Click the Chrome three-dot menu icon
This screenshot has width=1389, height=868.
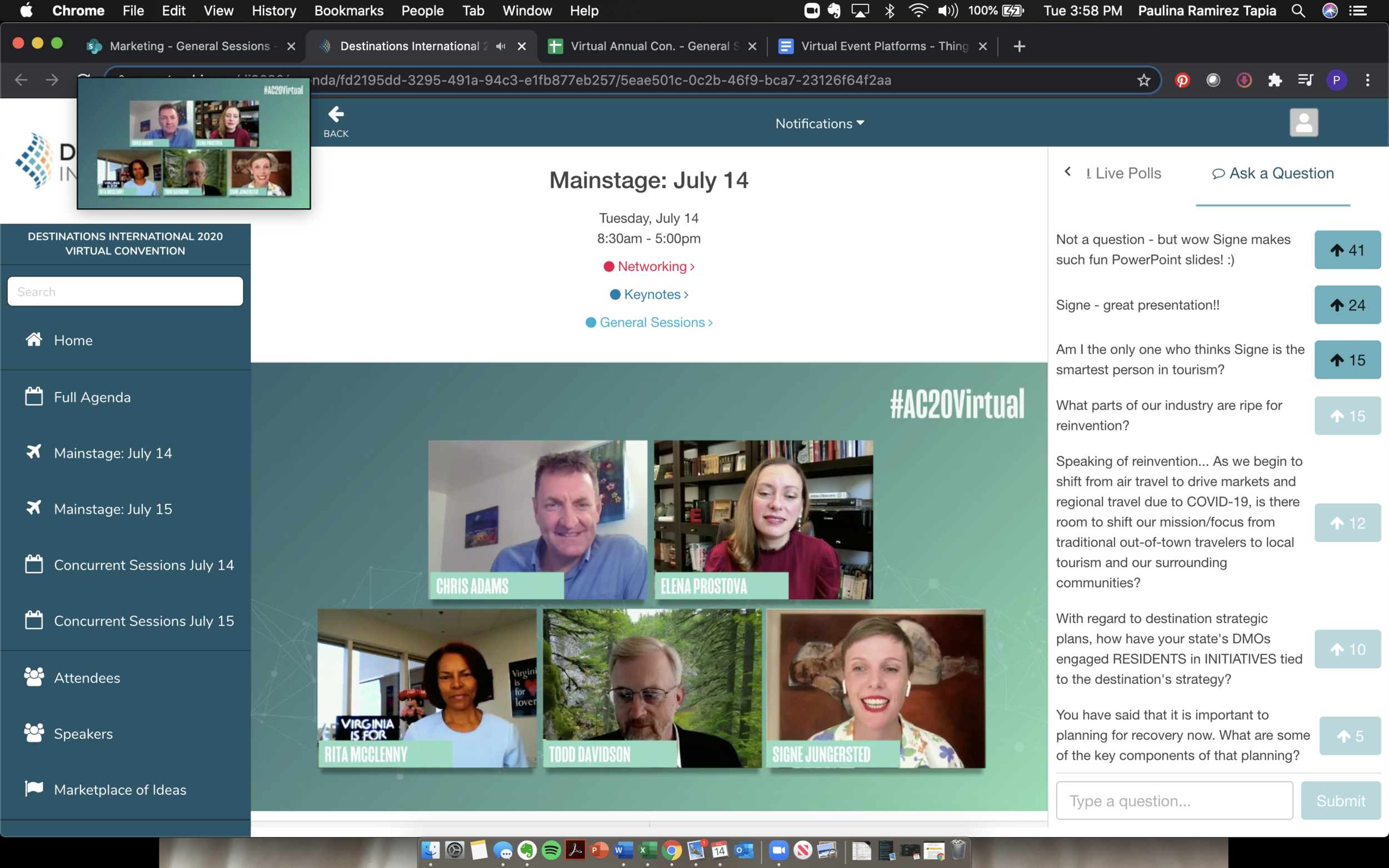click(1367, 80)
